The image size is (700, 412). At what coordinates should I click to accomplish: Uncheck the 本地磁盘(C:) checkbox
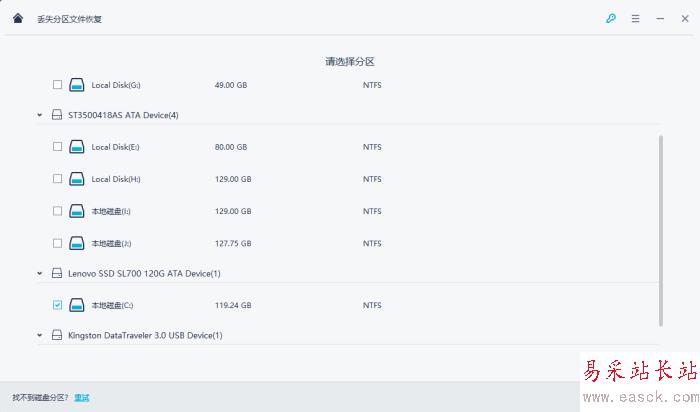57,305
